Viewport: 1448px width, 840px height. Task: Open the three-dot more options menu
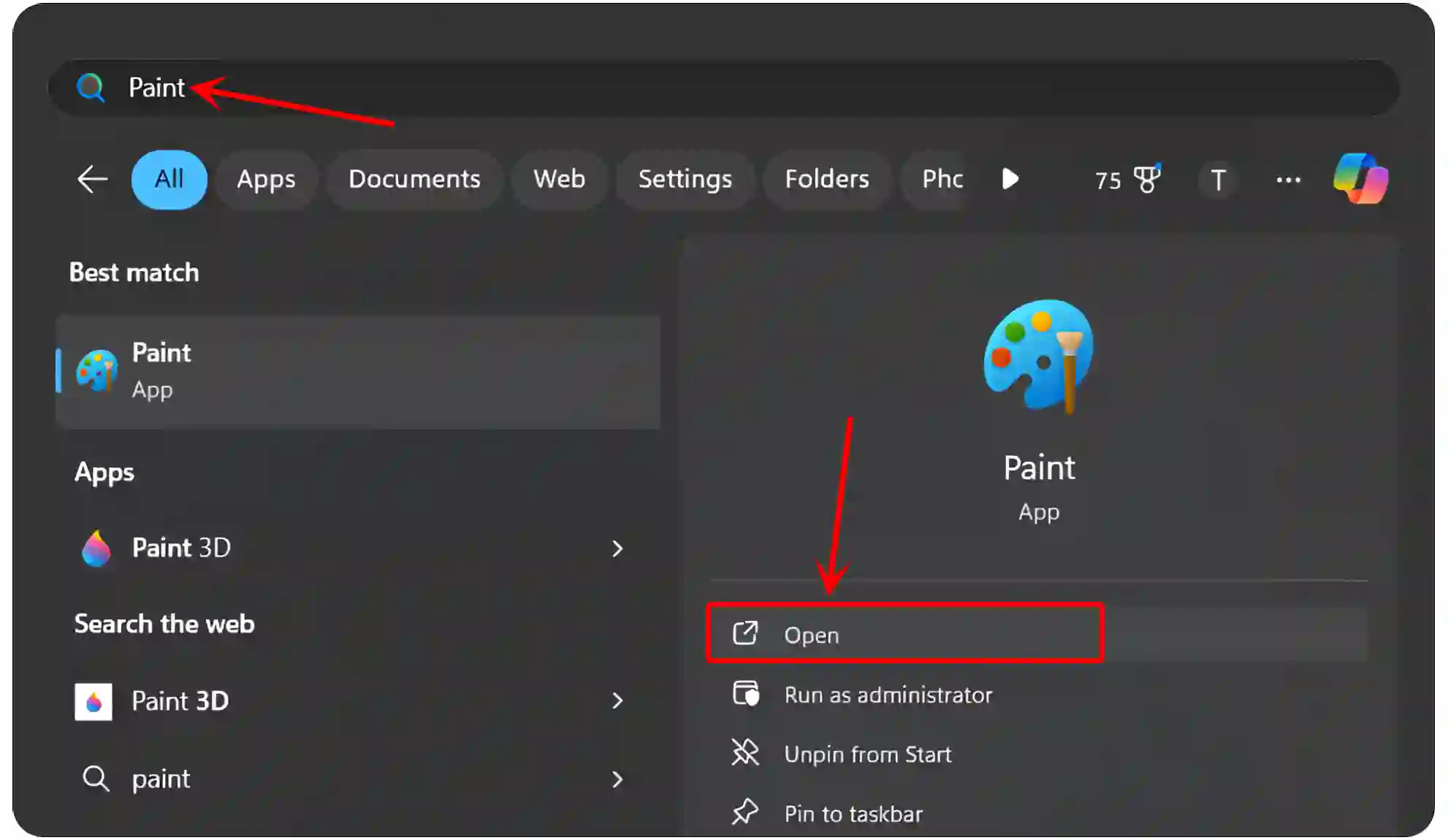(x=1288, y=180)
